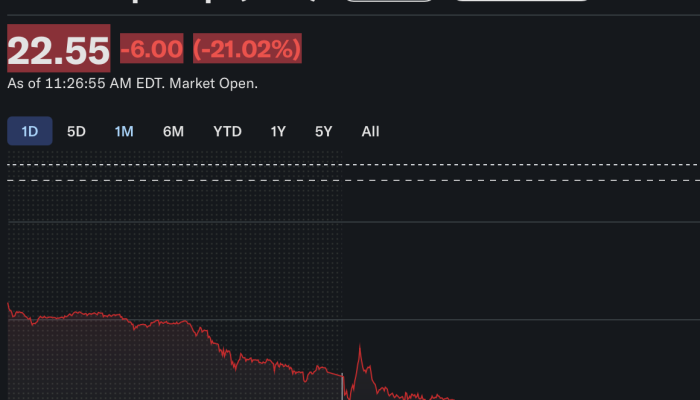Click the start of the red price line
The width and height of the screenshot is (700, 400).
tap(9, 304)
